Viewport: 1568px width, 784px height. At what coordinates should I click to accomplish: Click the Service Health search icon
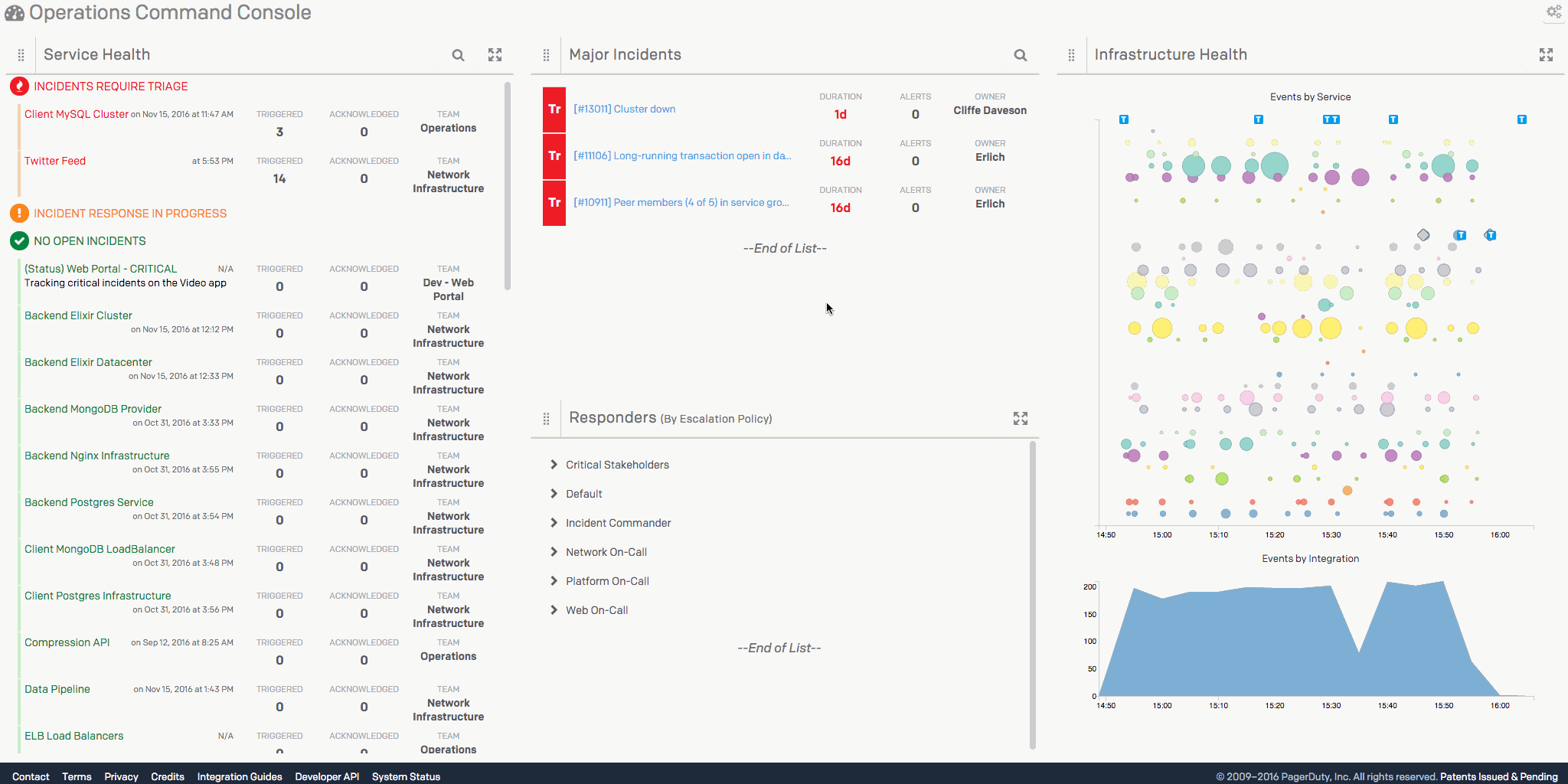tap(458, 55)
